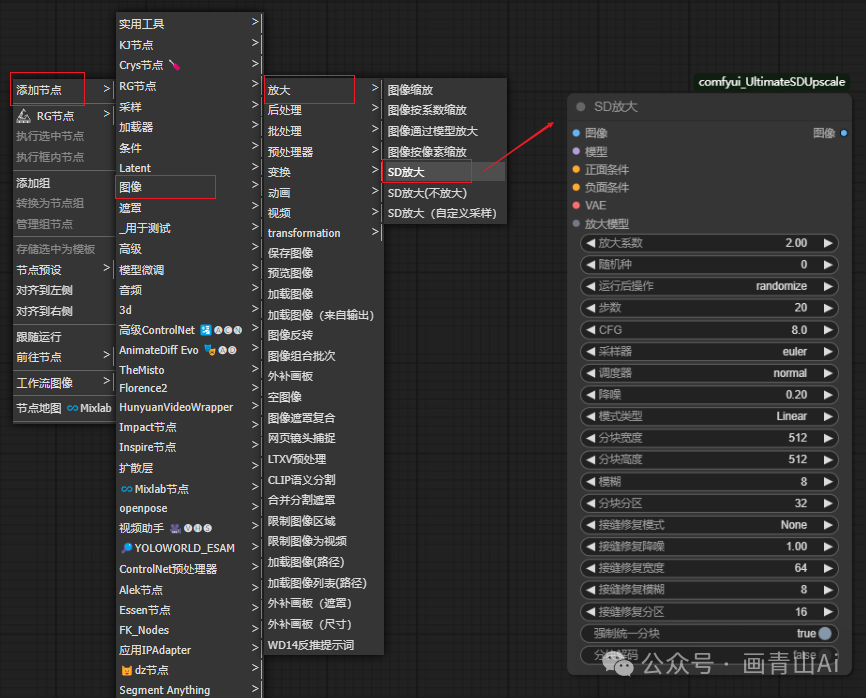Screen dimensions: 866x698
Task: Select the RG节点 triangle icon
Action: pos(22,115)
